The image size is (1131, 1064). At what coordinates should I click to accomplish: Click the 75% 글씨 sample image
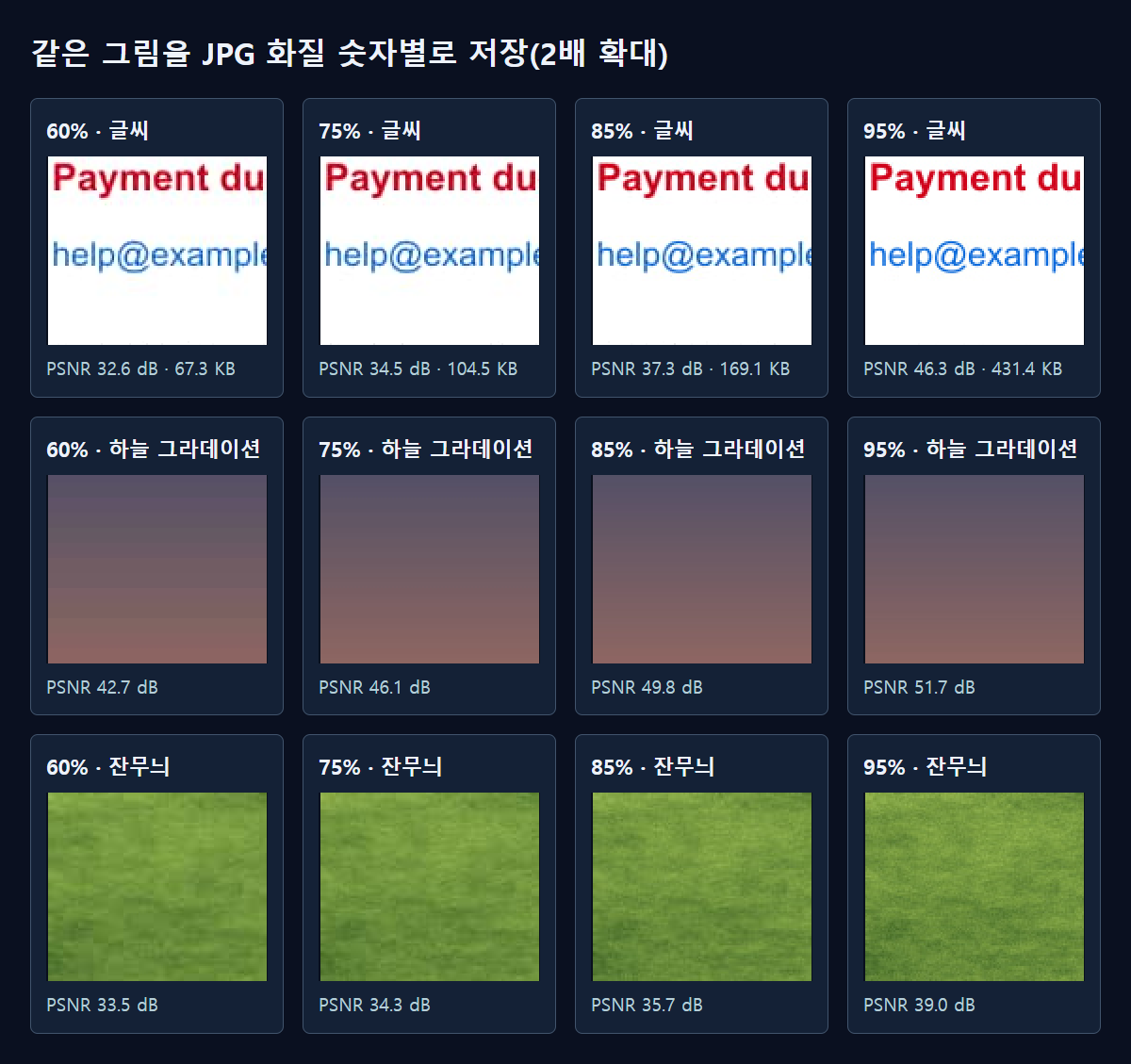tap(430, 251)
